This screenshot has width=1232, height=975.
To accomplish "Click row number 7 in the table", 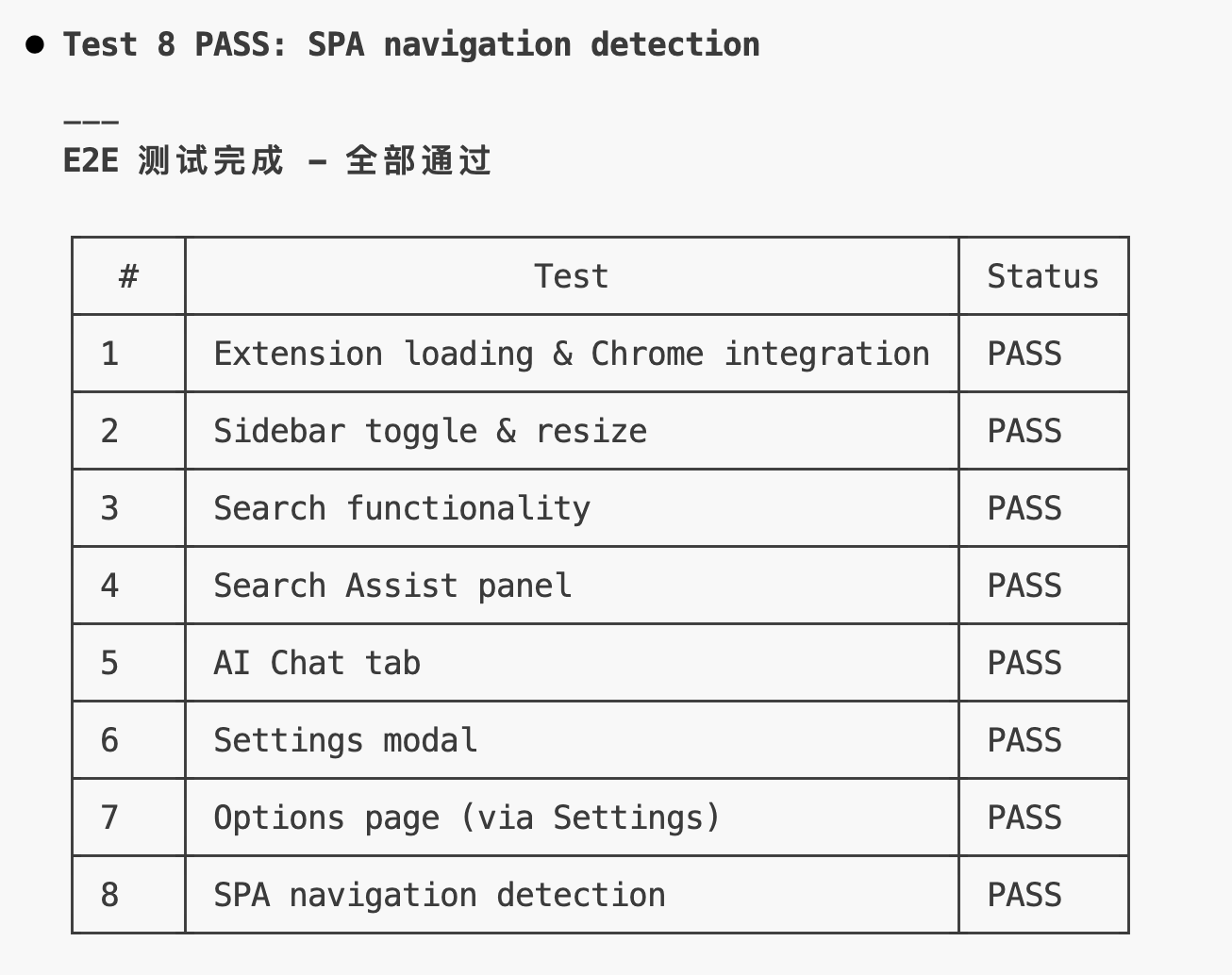I will pos(110,818).
